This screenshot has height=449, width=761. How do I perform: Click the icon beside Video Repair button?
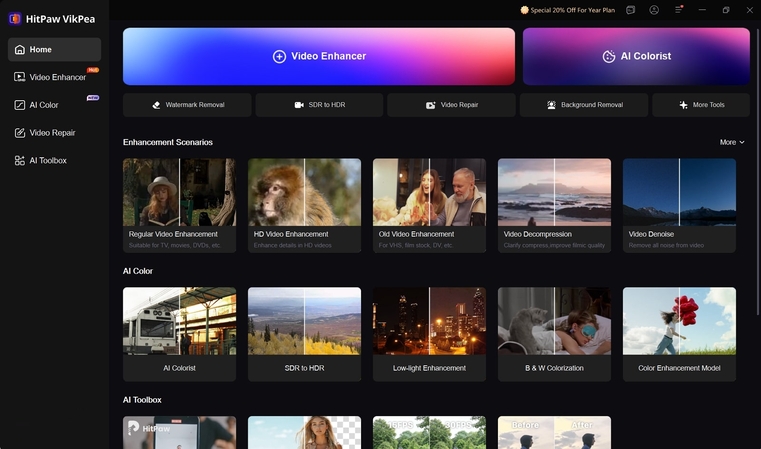pos(430,105)
